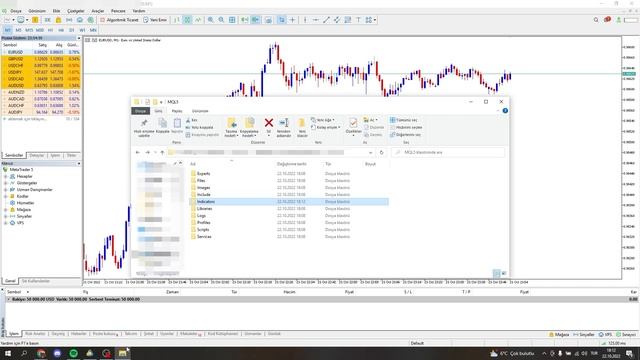640x360 pixels.
Task: Select the horizontal line drawing tool
Action: pyautogui.click(x=316, y=20)
